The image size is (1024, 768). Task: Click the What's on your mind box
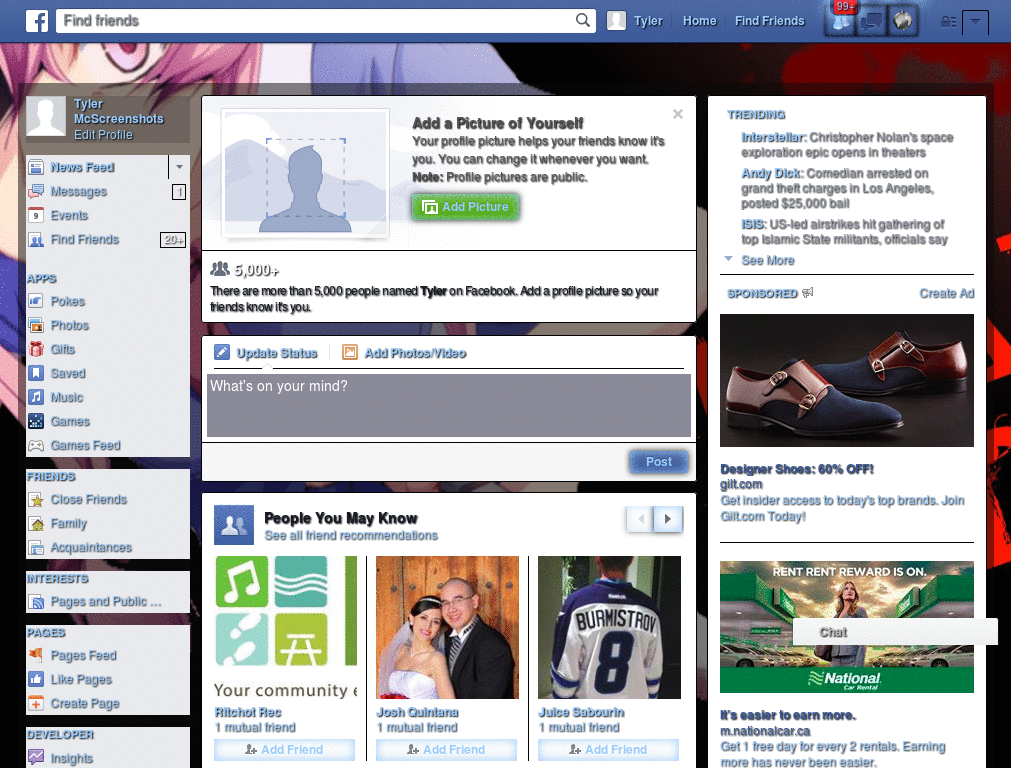pyautogui.click(x=449, y=405)
